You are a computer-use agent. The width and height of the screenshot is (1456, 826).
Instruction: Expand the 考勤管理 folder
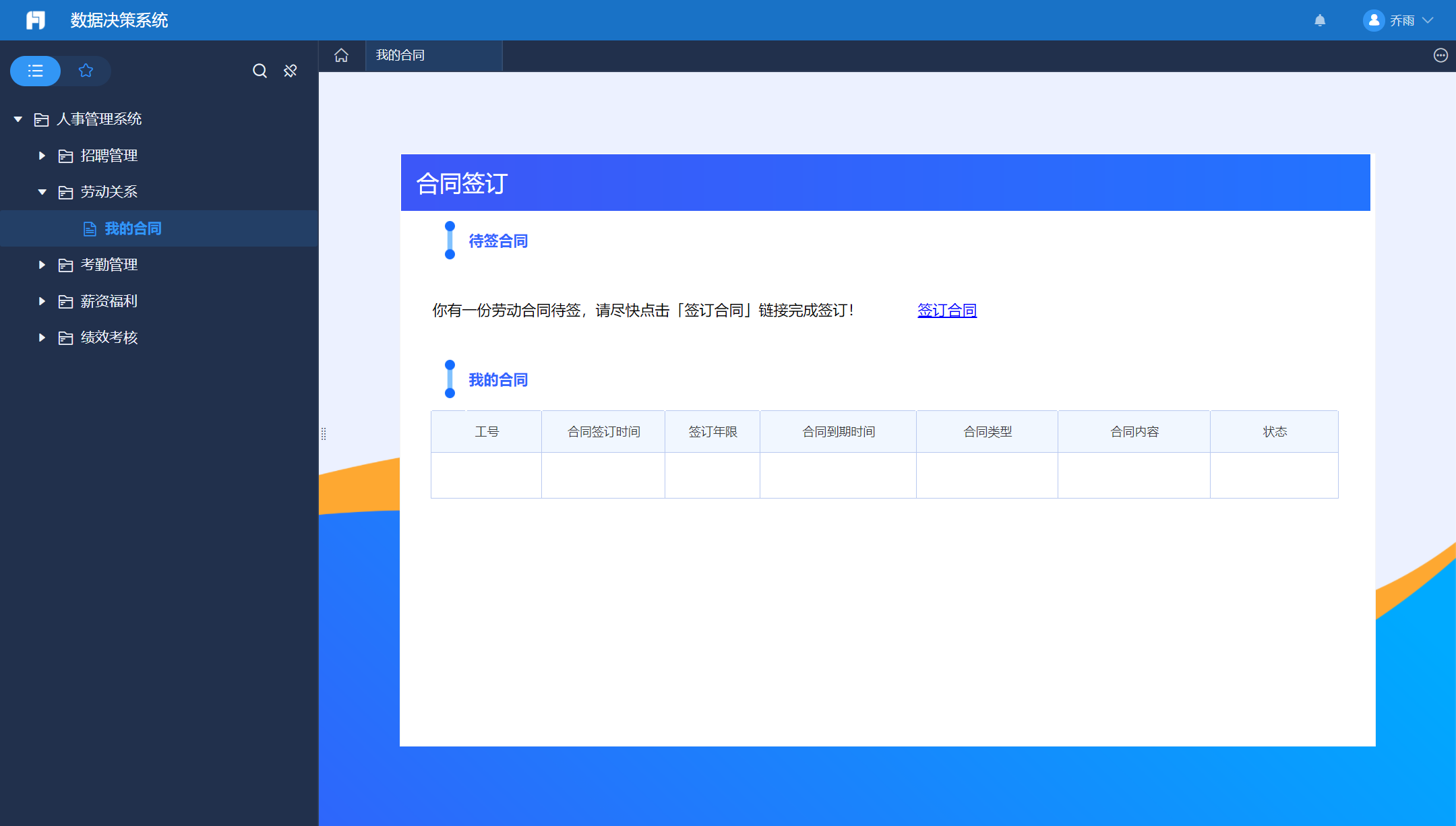pos(42,265)
